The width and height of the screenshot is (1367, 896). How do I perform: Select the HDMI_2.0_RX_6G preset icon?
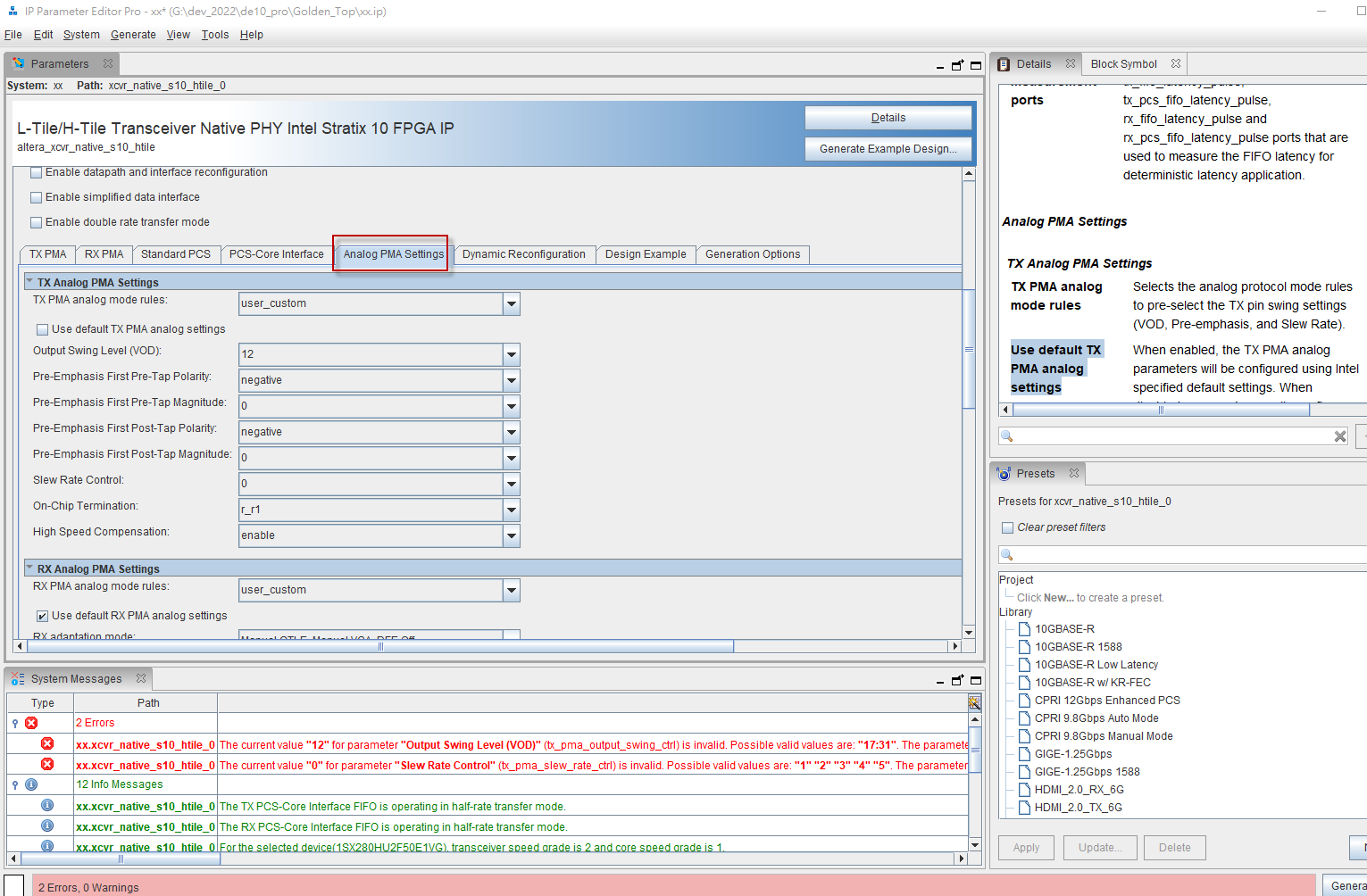click(x=1025, y=790)
